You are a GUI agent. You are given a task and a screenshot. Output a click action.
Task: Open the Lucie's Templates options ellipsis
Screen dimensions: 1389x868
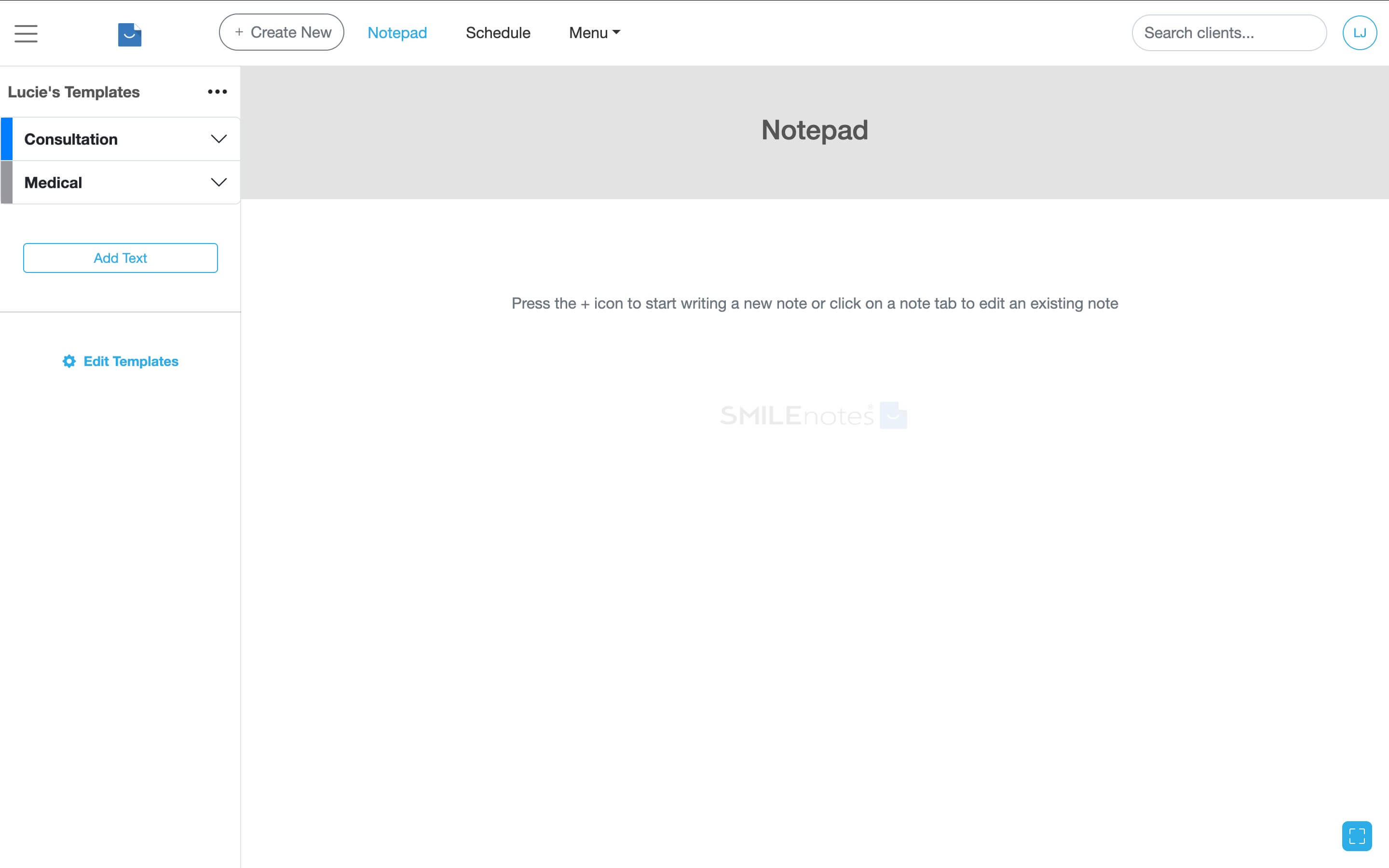pyautogui.click(x=217, y=91)
